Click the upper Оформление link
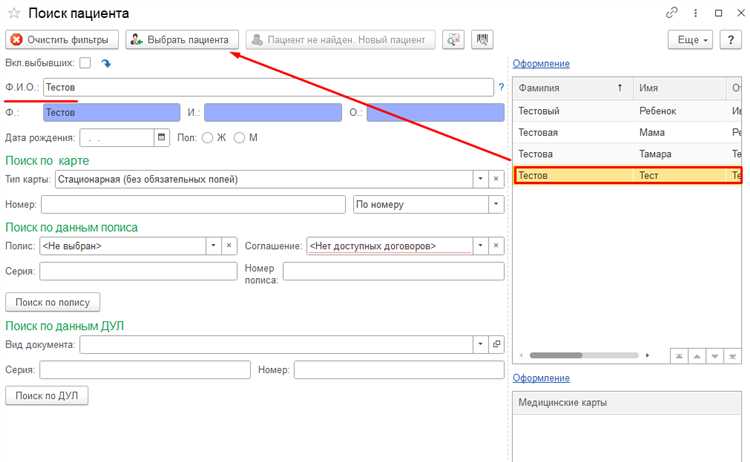 click(x=541, y=64)
